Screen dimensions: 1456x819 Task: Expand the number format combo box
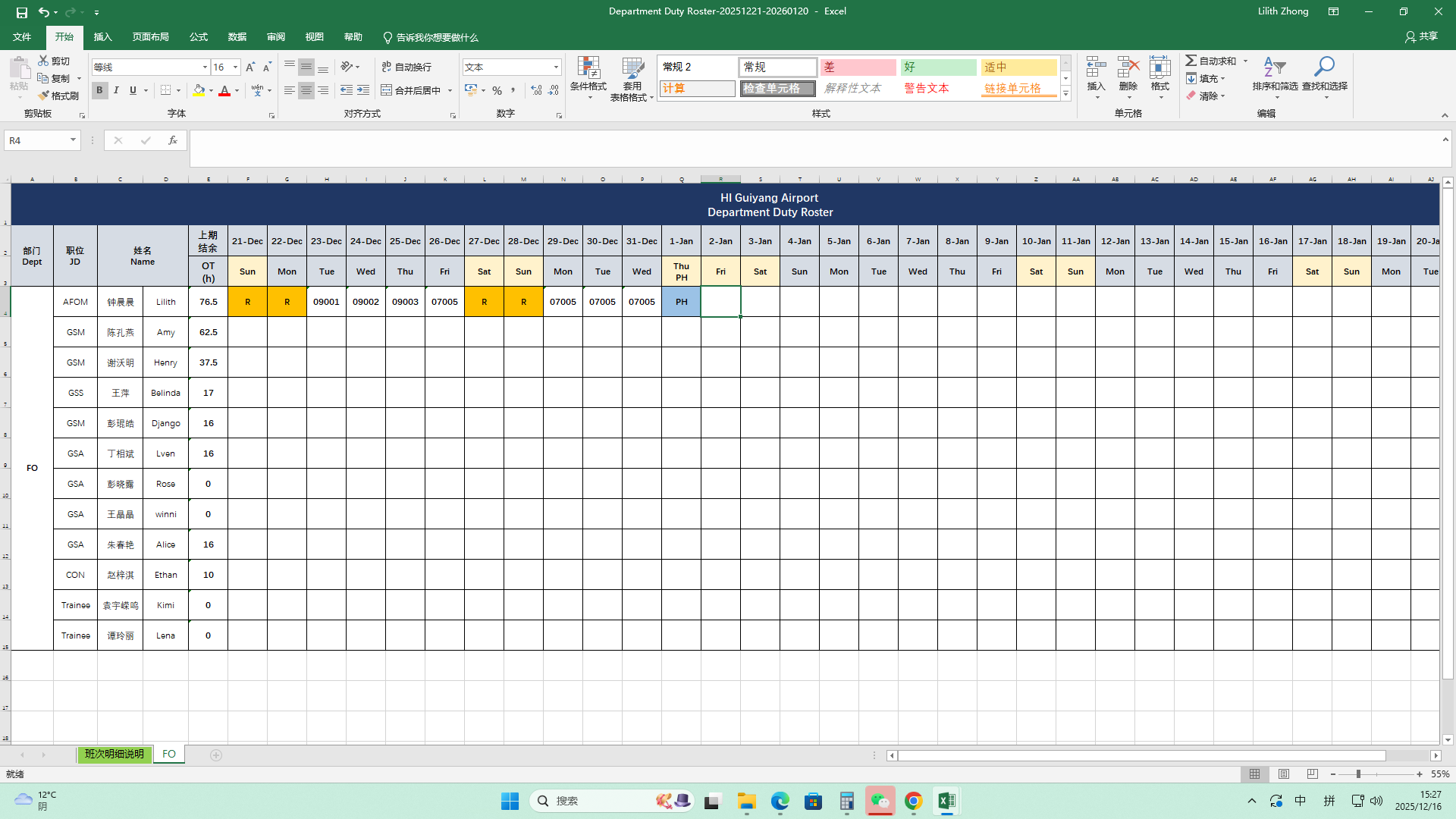(556, 67)
